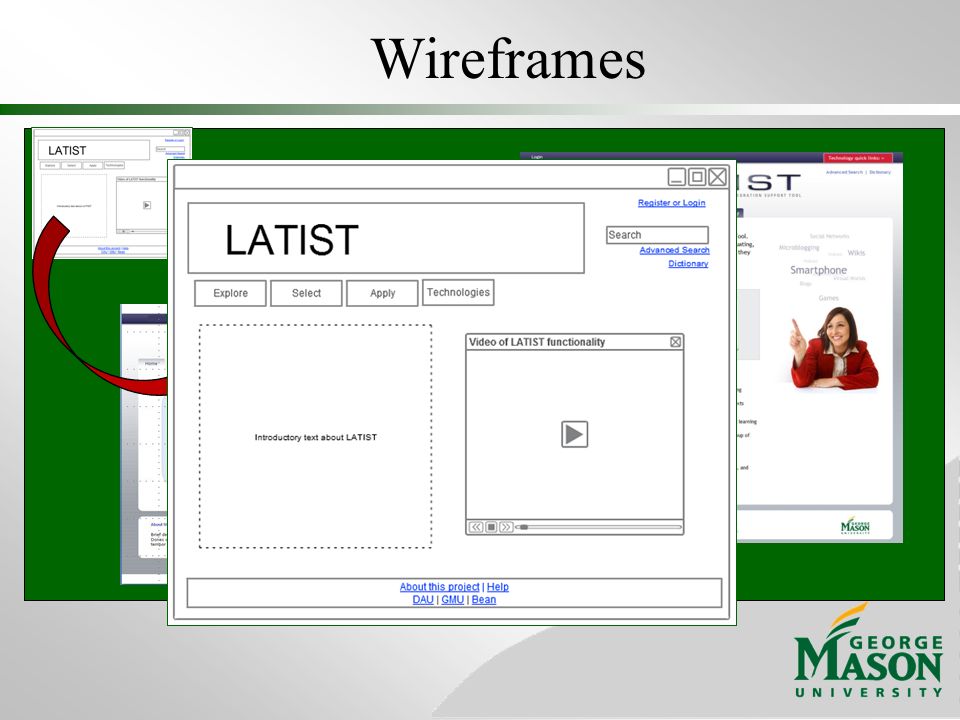The image size is (960, 720).
Task: Click the red Technology quick links button
Action: (x=858, y=158)
